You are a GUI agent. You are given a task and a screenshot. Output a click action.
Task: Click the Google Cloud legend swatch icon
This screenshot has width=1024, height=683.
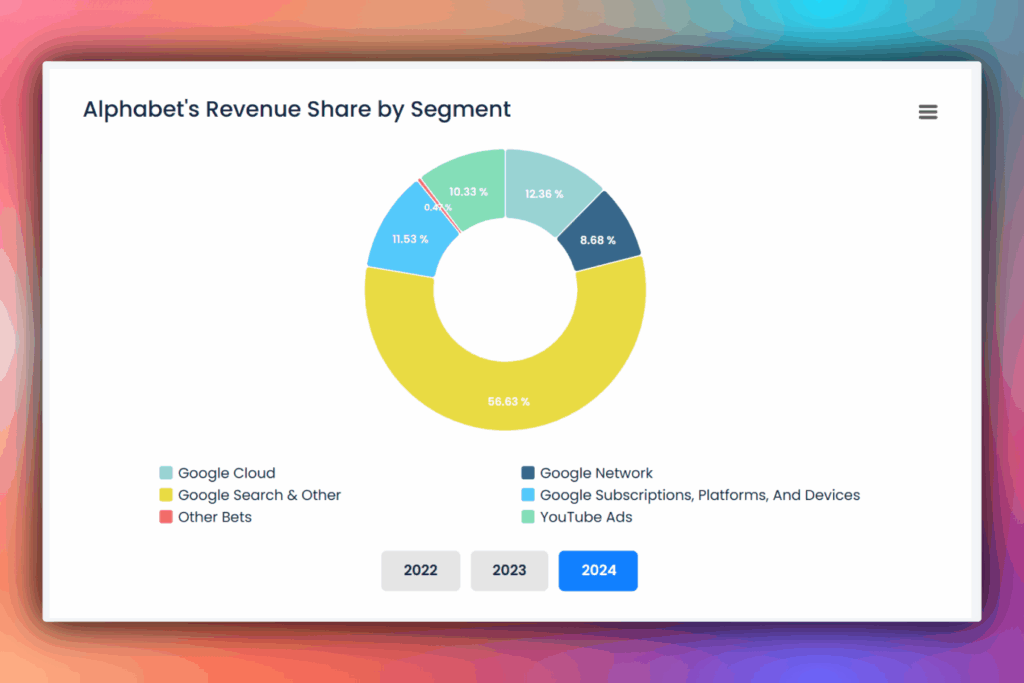165,472
